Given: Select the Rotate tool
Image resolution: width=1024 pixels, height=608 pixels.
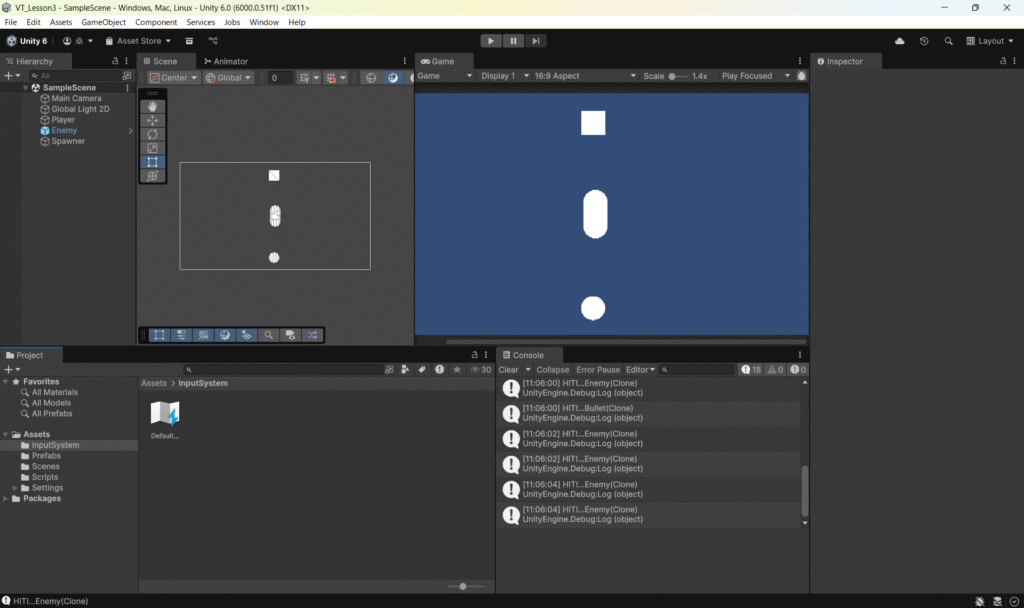Looking at the screenshot, I should 153,134.
